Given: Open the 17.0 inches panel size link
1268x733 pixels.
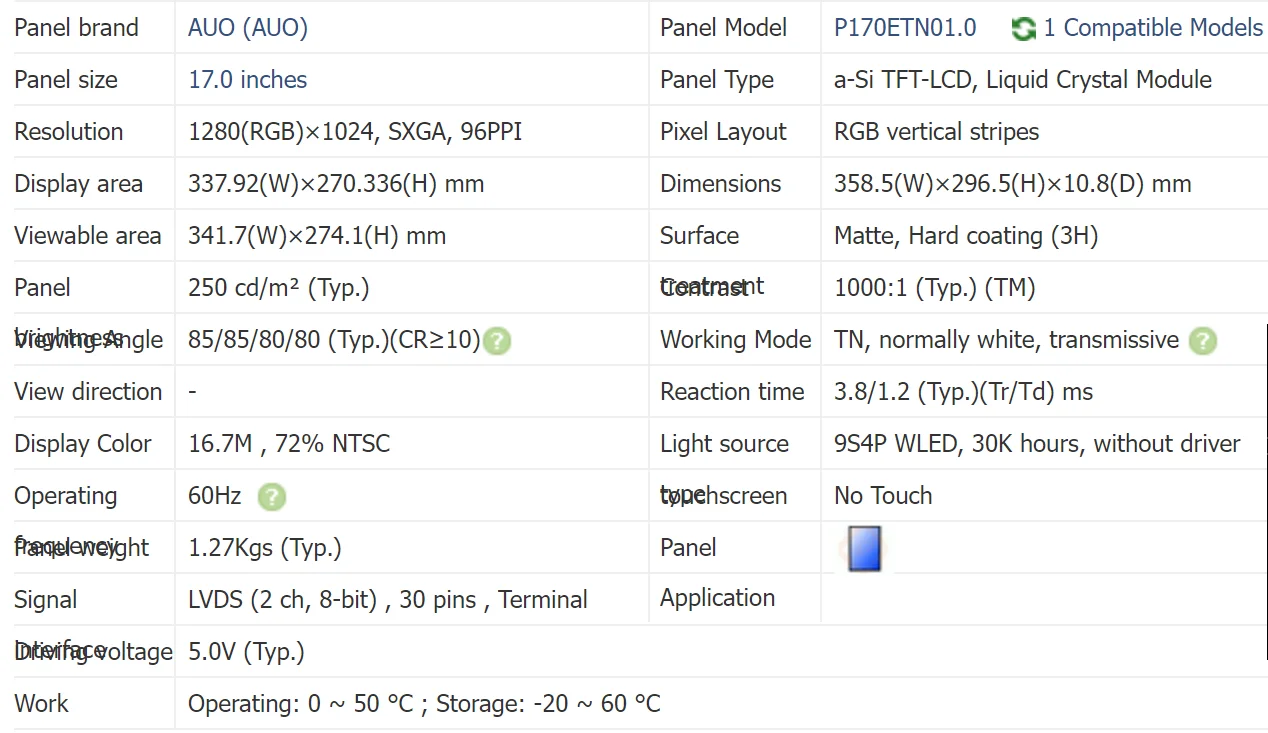Looking at the screenshot, I should click(247, 80).
